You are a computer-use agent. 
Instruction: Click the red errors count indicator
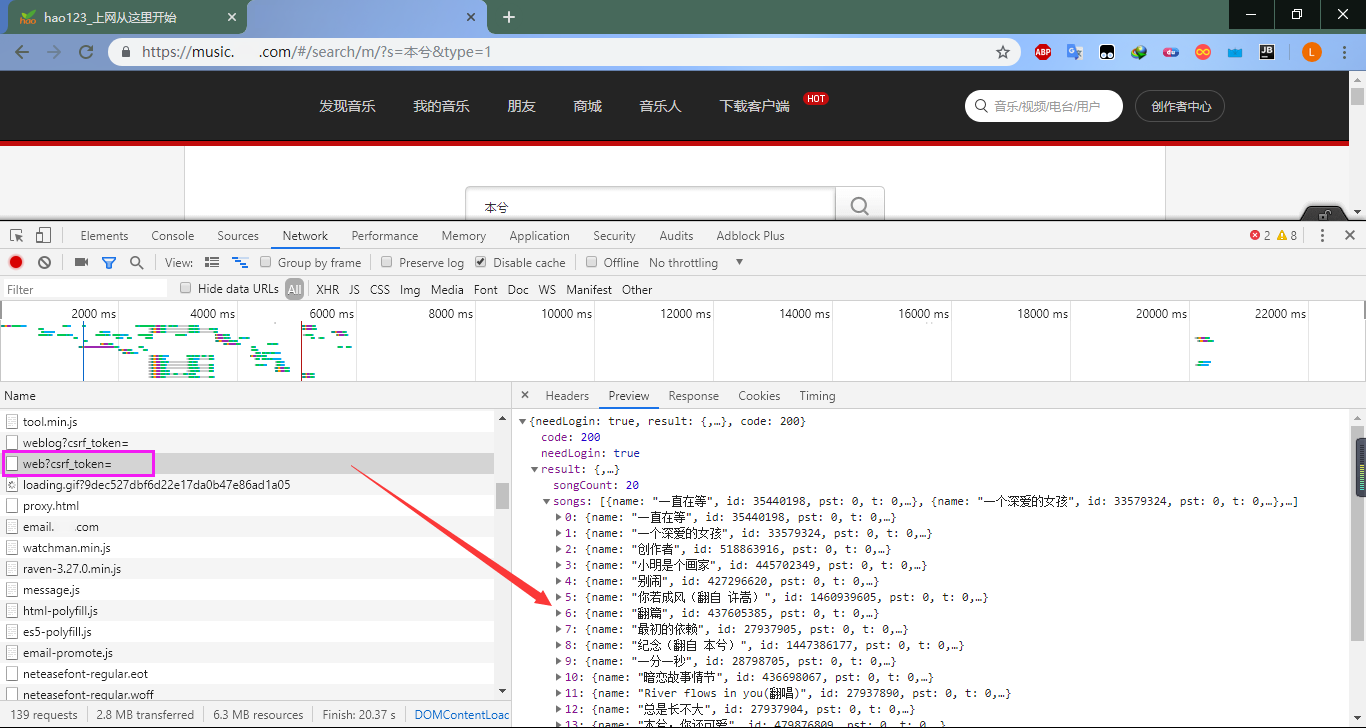(x=1260, y=236)
